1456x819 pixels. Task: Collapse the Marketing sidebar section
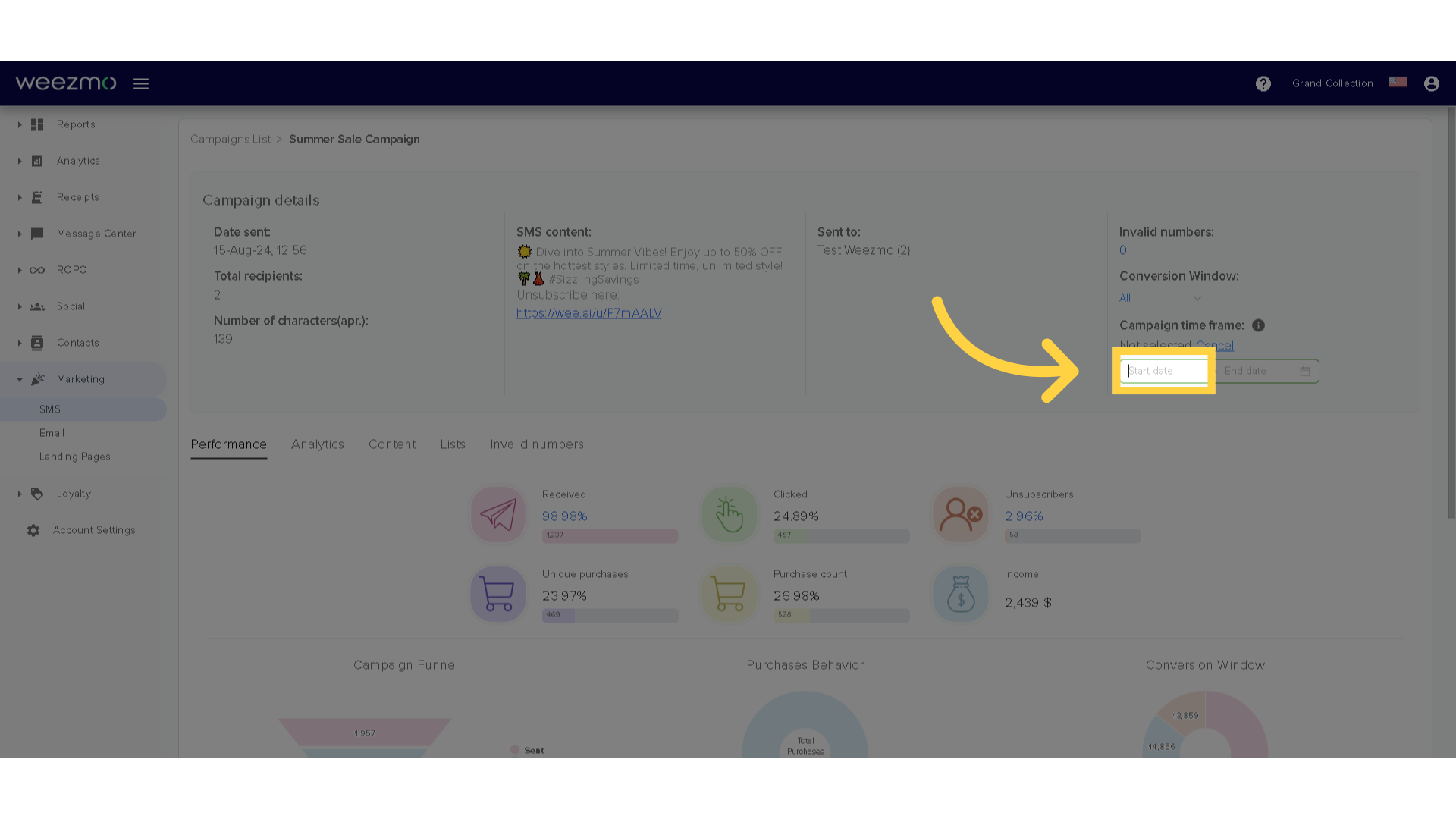tap(20, 379)
